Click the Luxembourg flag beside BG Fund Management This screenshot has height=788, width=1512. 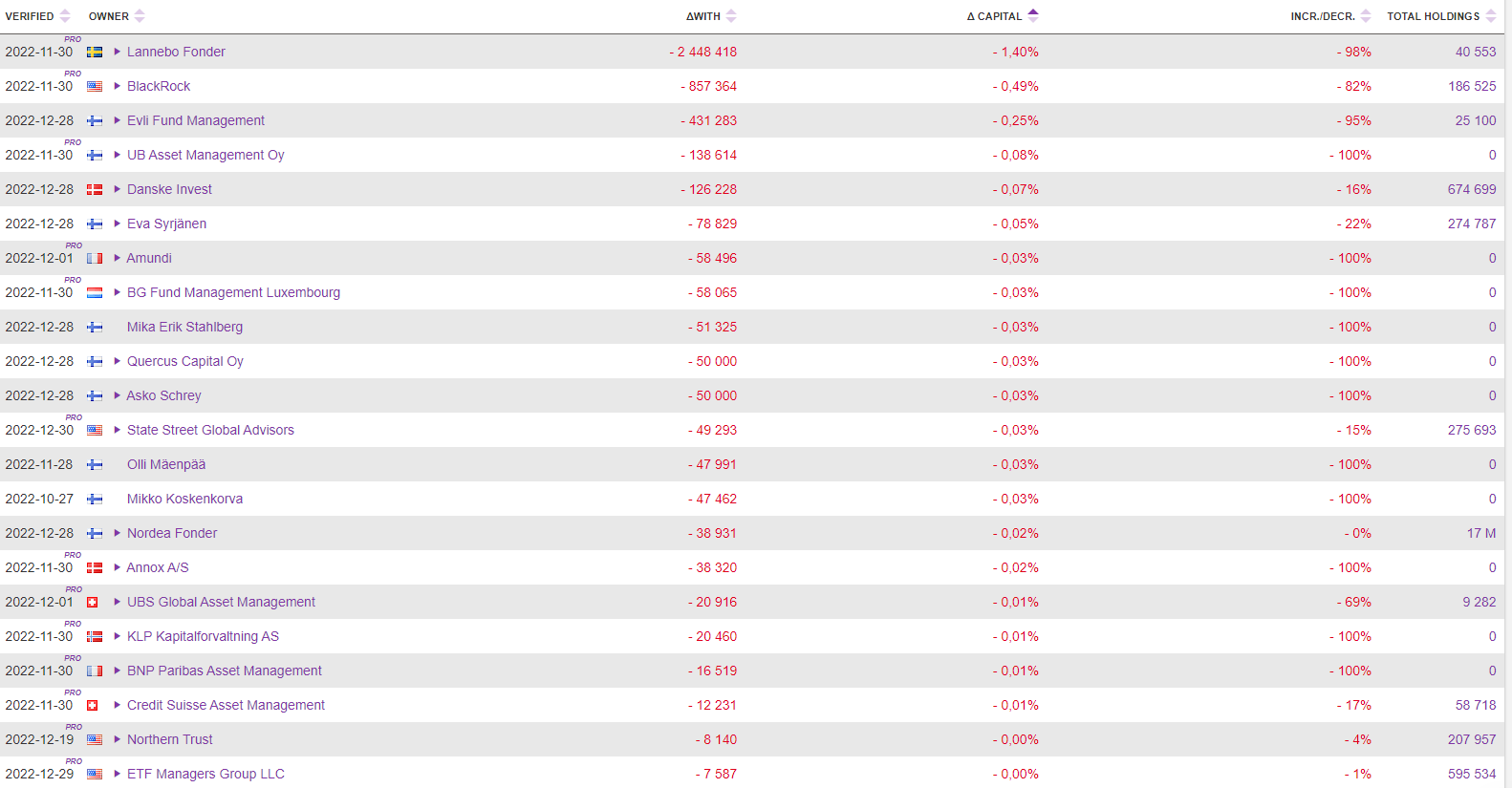[x=95, y=292]
